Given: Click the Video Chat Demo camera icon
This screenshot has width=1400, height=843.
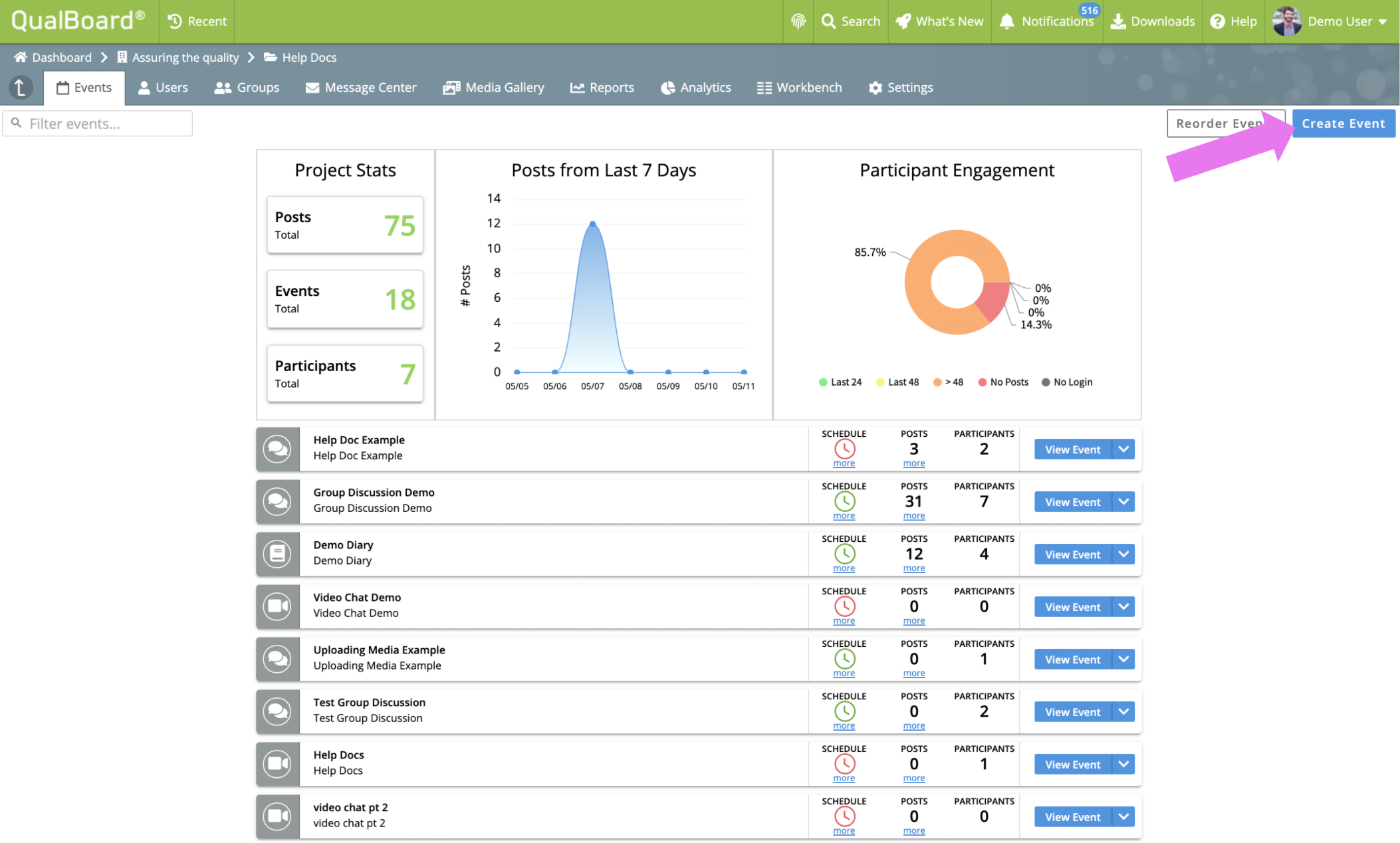Looking at the screenshot, I should (x=277, y=606).
